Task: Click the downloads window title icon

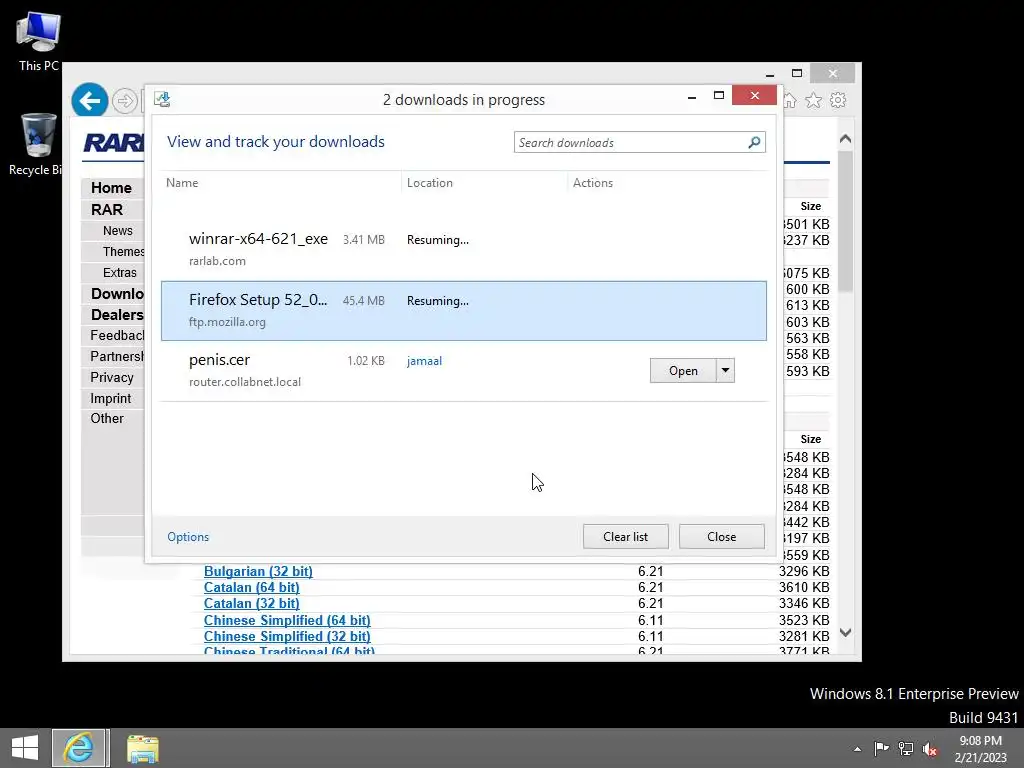Action: [x=162, y=99]
